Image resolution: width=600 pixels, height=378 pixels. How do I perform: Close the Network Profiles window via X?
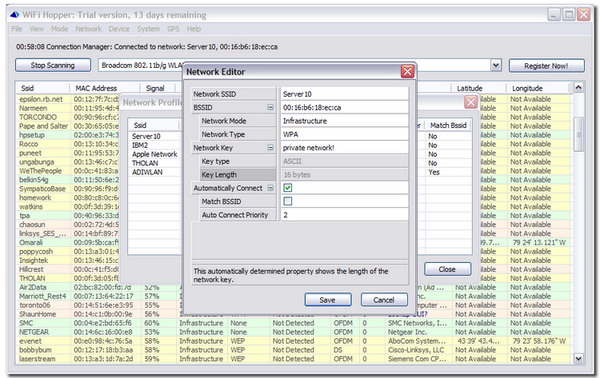(470, 102)
